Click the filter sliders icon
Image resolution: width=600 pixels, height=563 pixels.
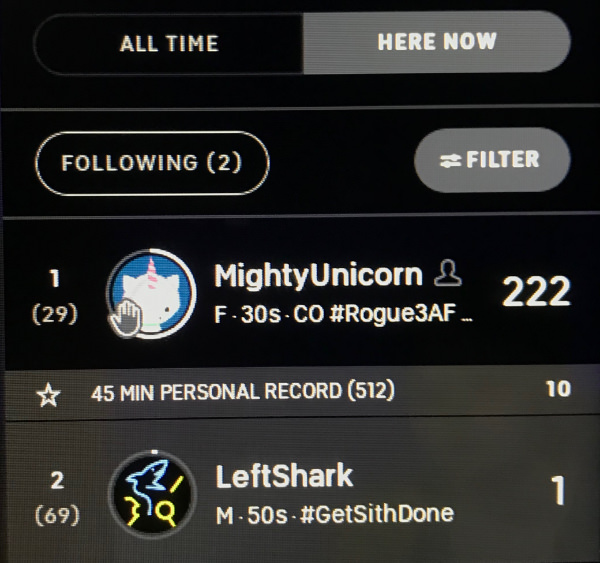(450, 161)
